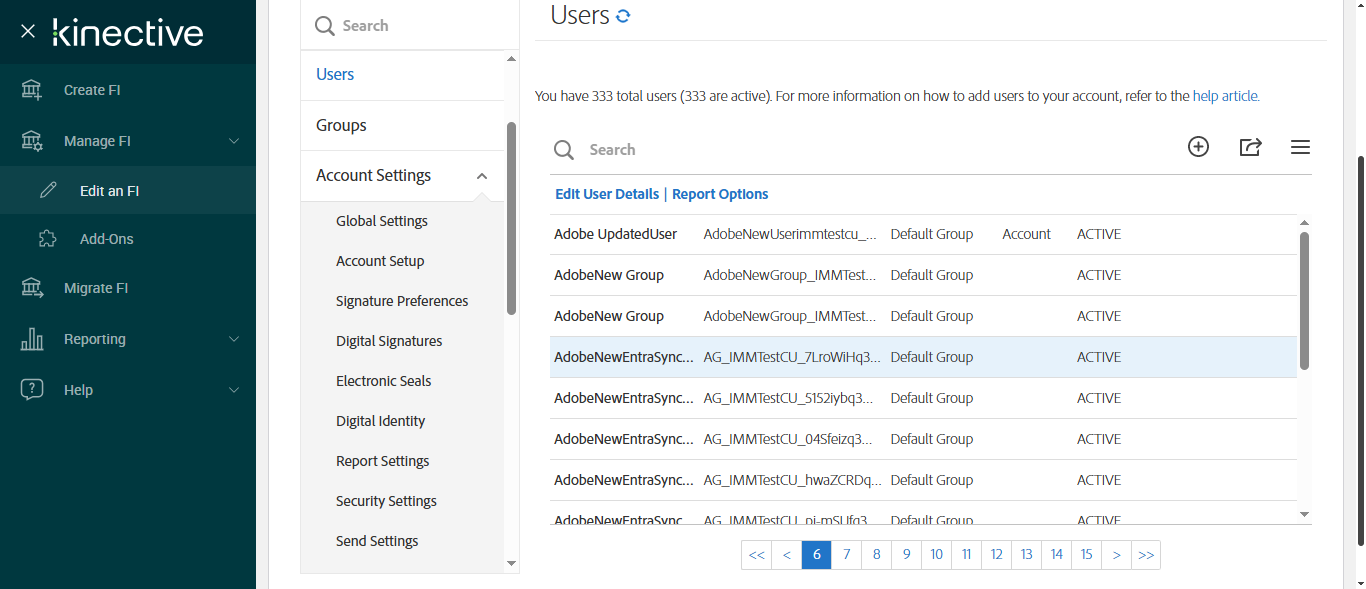Click the Migrate FI icon
Viewport: 1366px width, 589px height.
[32, 288]
